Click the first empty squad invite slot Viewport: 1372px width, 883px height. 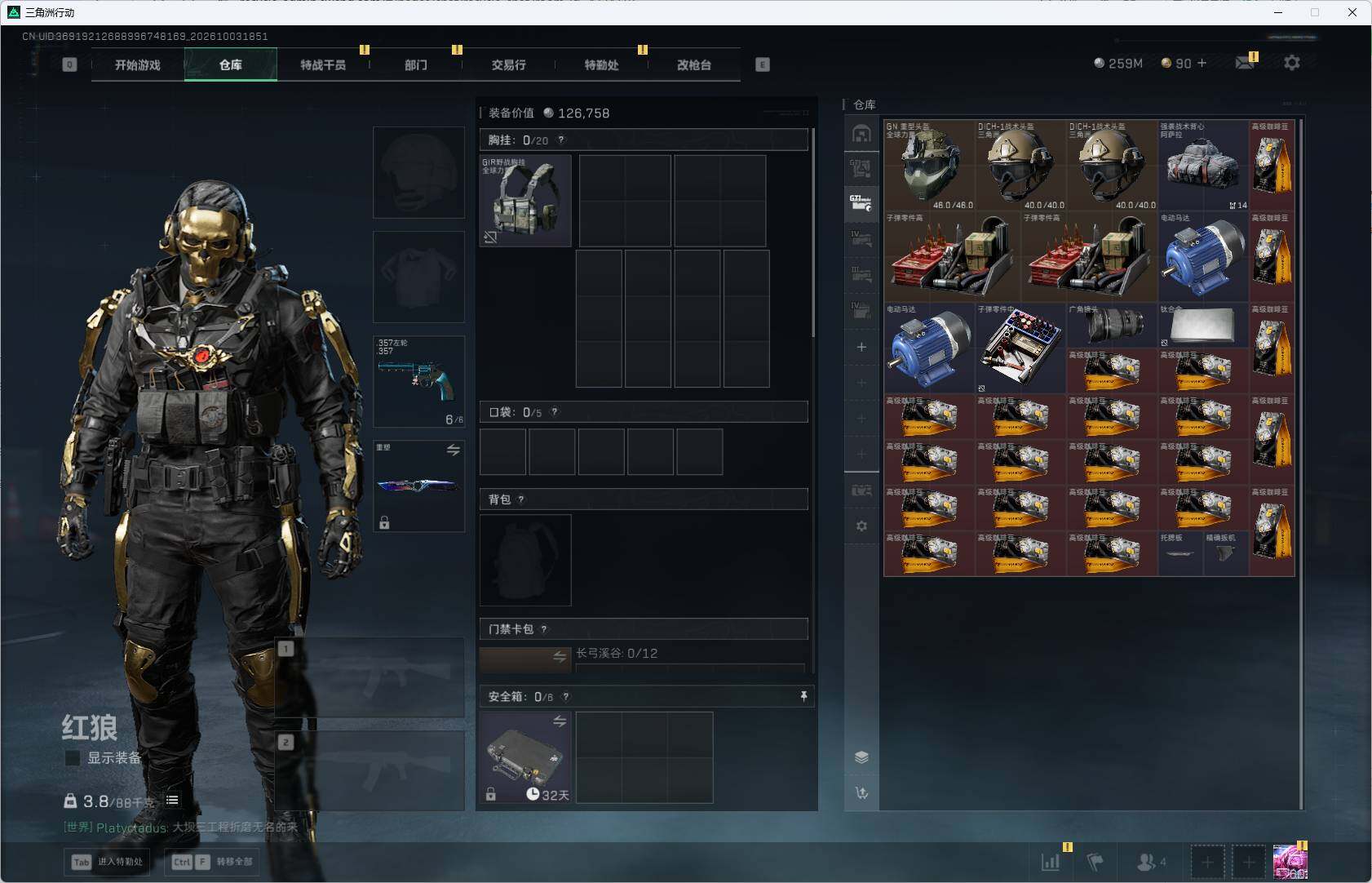point(1207,862)
